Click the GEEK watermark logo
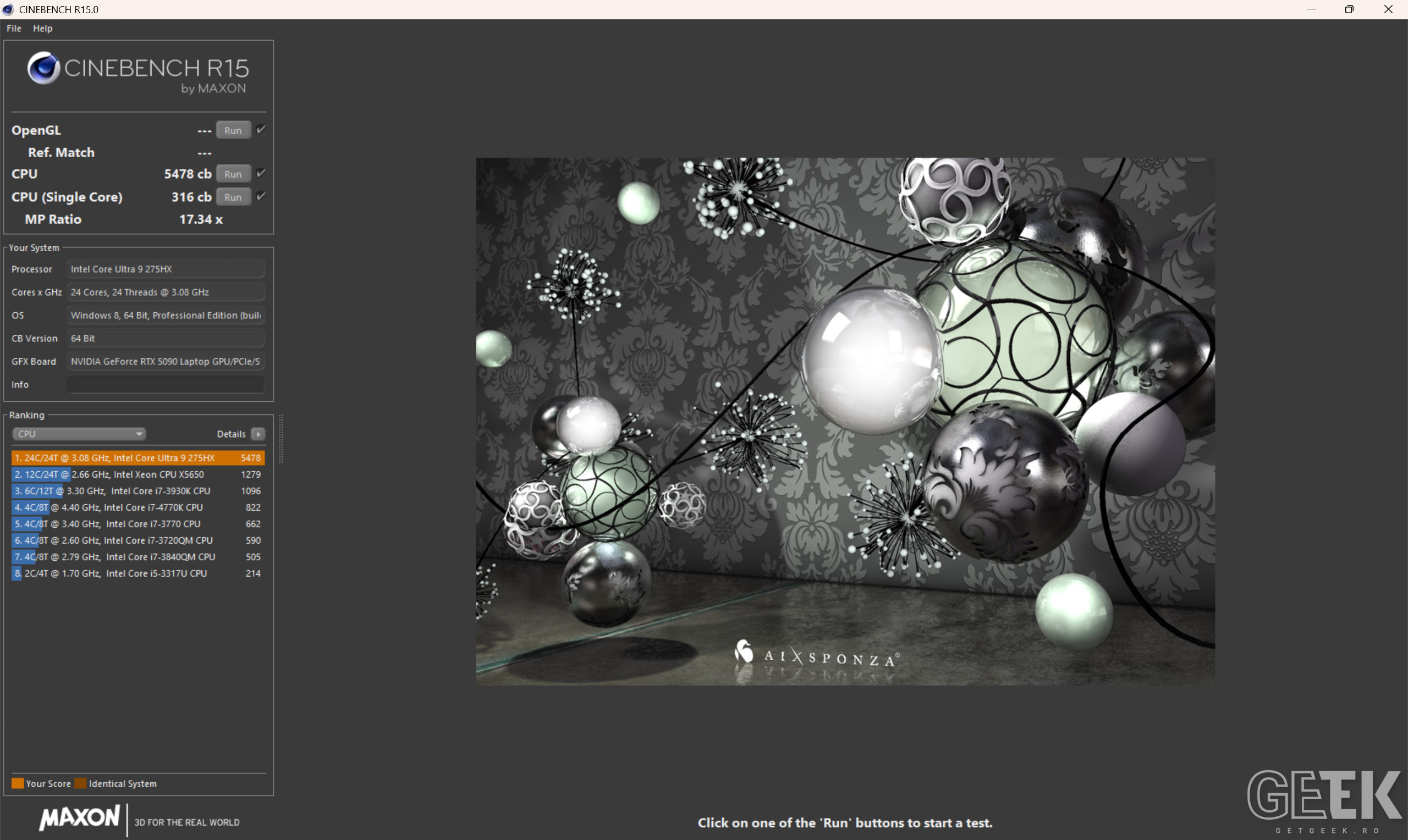Image resolution: width=1408 pixels, height=840 pixels. [1324, 799]
